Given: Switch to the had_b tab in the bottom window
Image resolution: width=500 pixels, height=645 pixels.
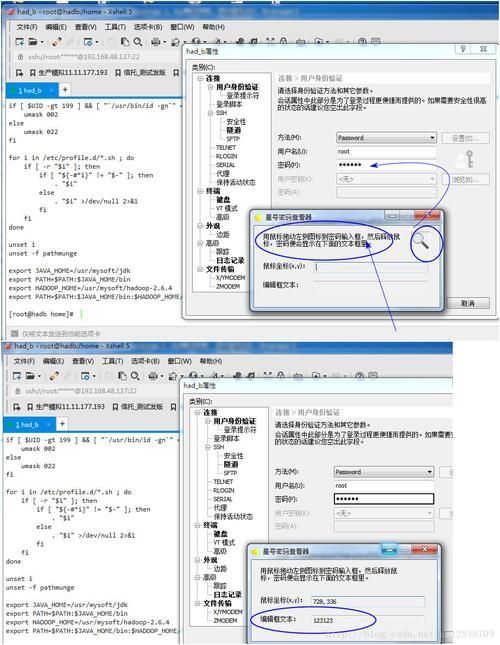Looking at the screenshot, I should click(28, 424).
